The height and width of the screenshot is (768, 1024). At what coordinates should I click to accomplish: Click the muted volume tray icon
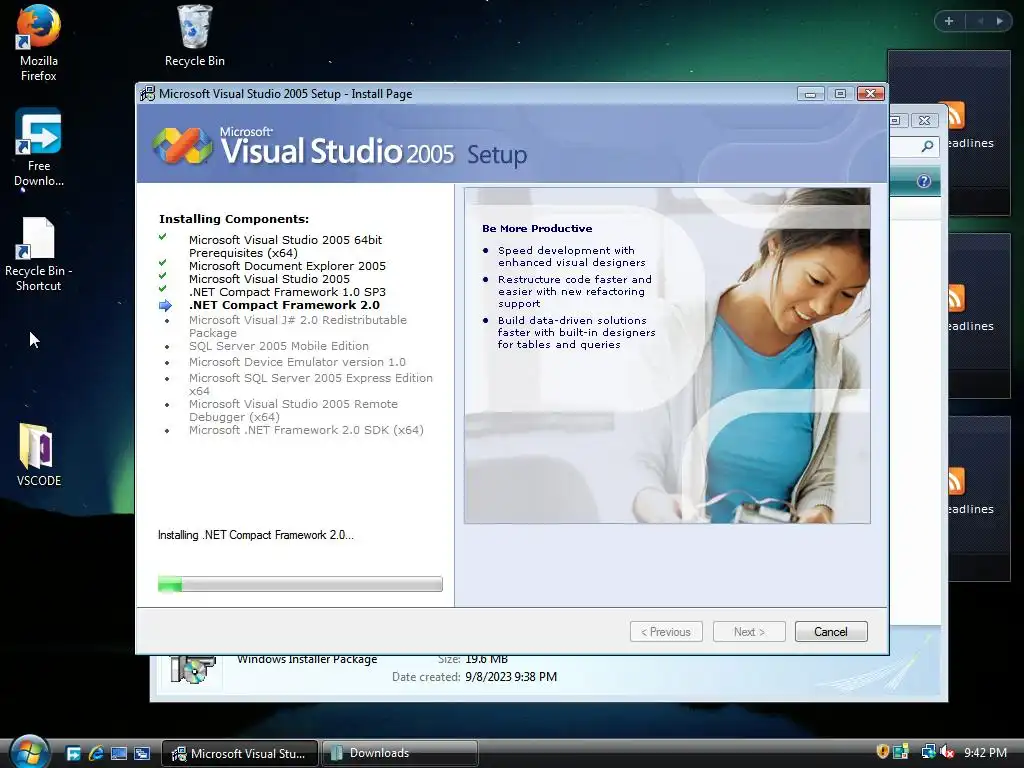click(948, 752)
